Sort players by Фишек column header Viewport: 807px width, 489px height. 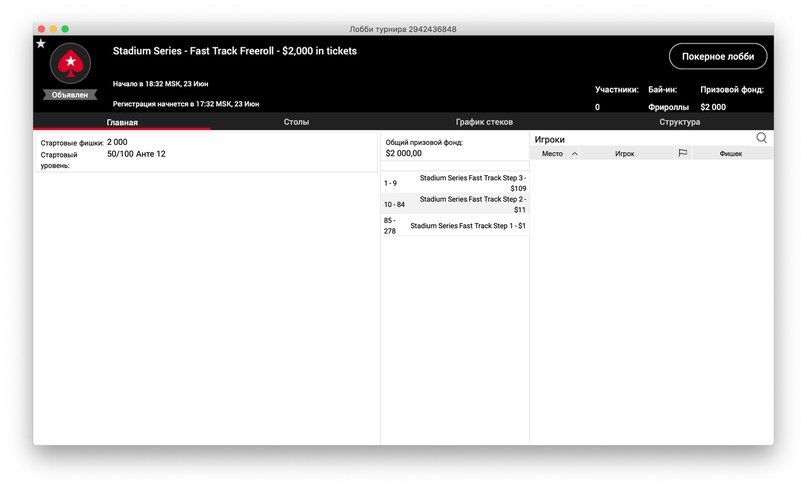pyautogui.click(x=730, y=154)
